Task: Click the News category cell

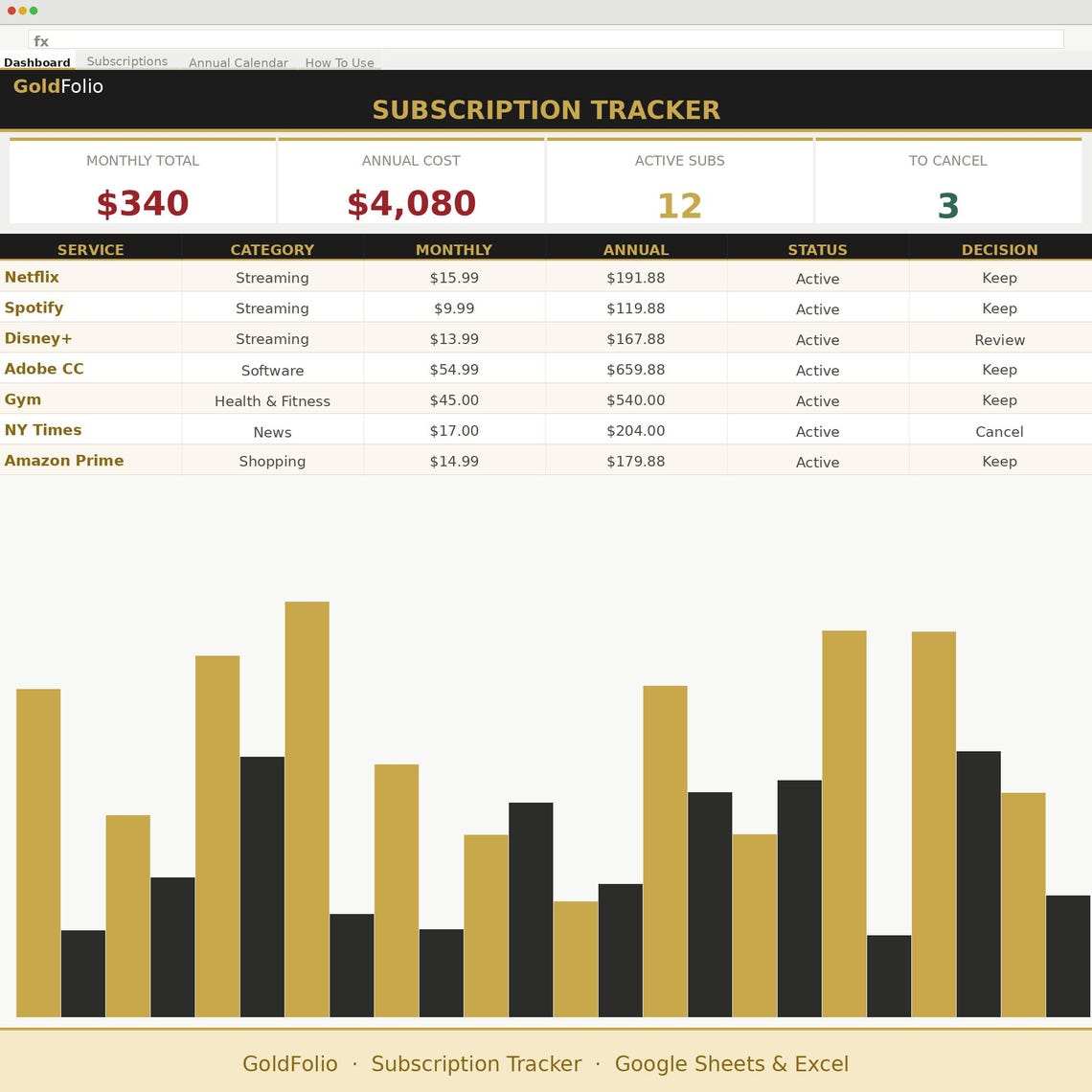Action: tap(272, 431)
